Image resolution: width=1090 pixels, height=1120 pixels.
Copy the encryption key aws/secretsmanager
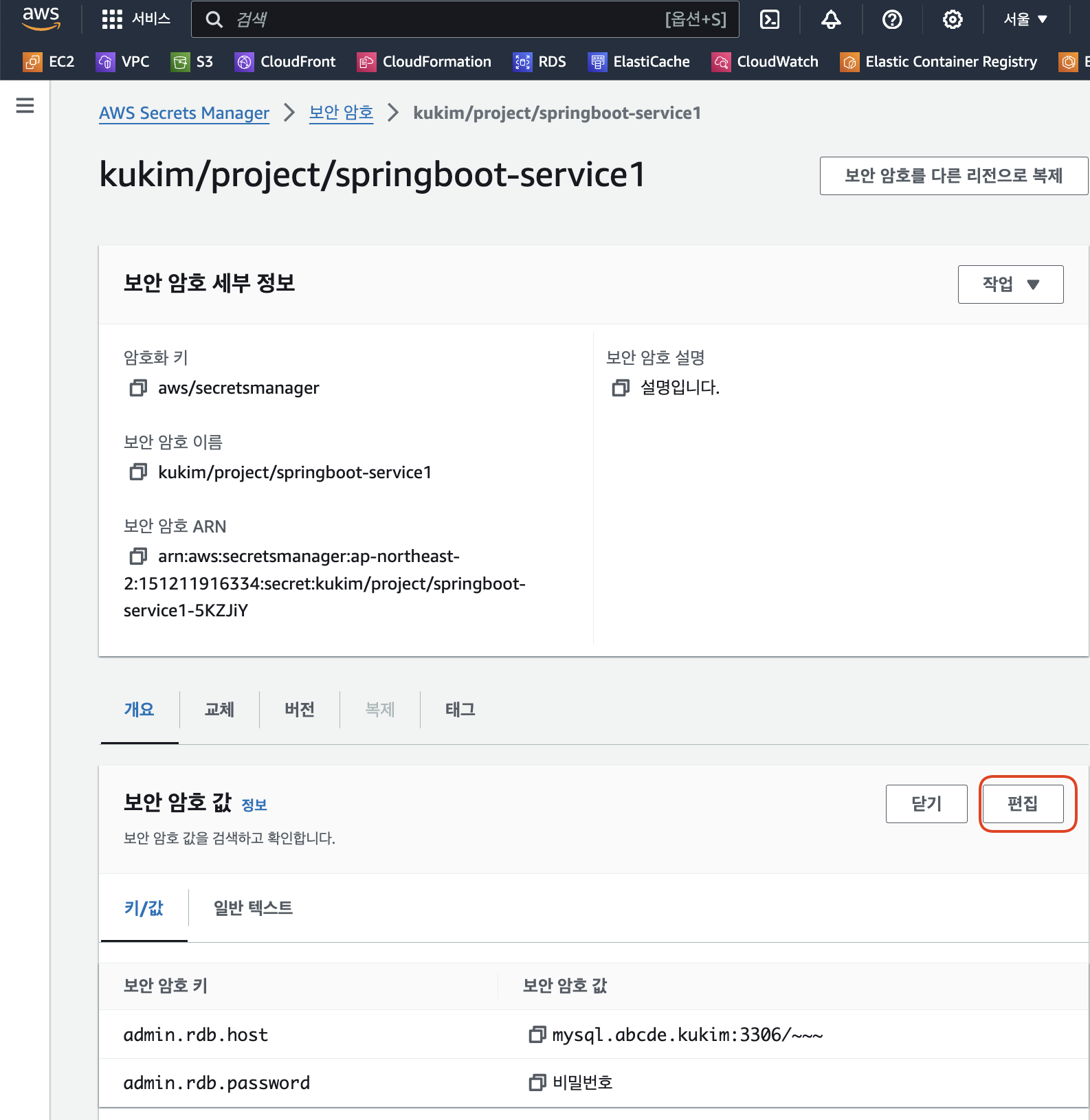[x=138, y=388]
